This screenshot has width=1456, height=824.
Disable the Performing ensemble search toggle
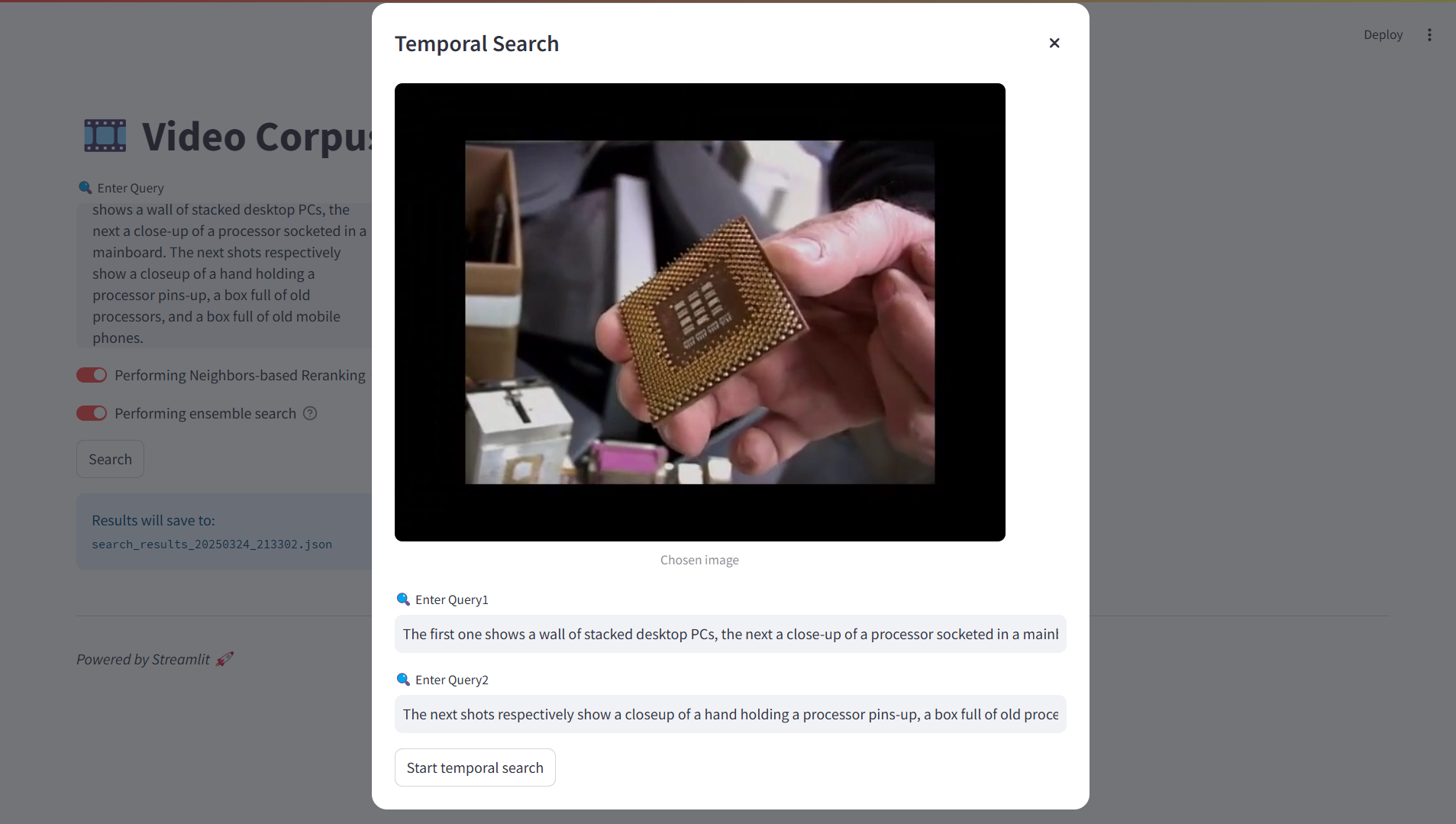click(92, 413)
